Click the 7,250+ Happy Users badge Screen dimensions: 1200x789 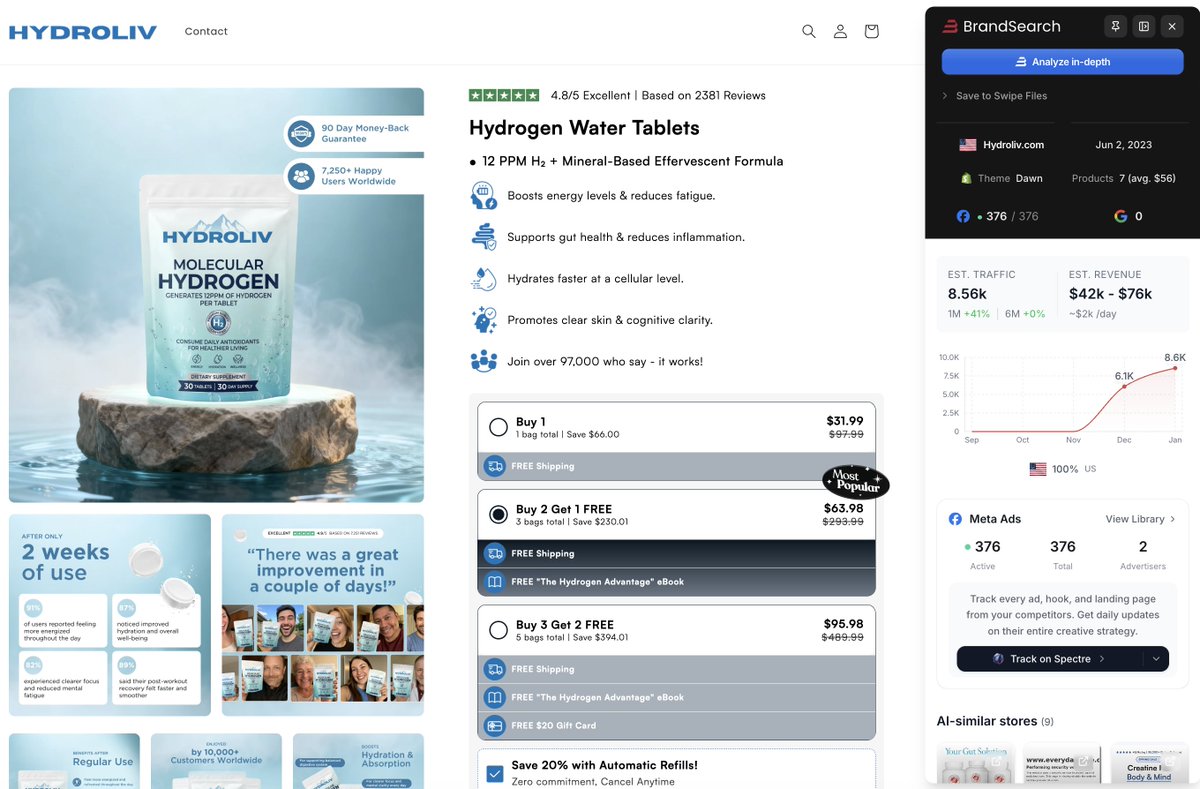(x=354, y=176)
